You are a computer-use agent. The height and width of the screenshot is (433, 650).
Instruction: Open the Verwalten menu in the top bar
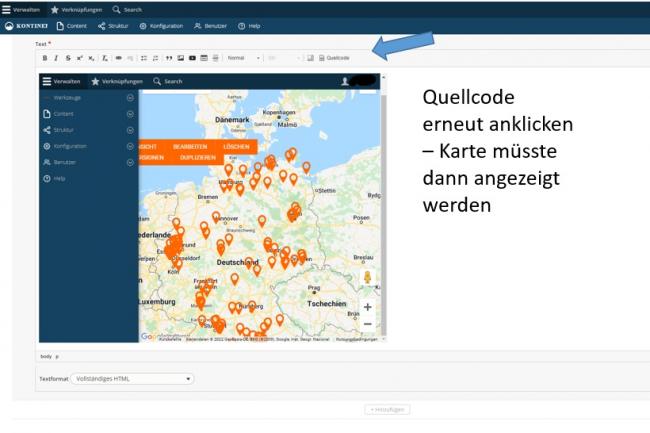click(x=21, y=10)
